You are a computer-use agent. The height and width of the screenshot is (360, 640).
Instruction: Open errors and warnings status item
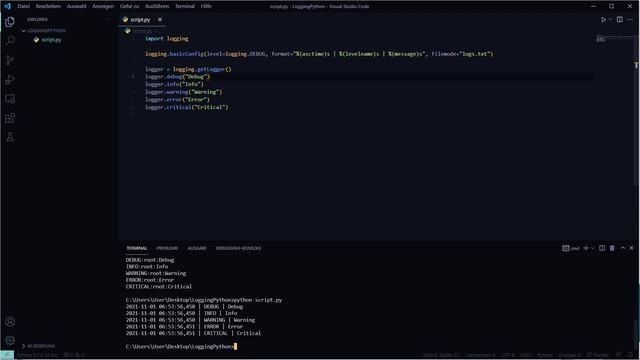[x=74, y=355]
